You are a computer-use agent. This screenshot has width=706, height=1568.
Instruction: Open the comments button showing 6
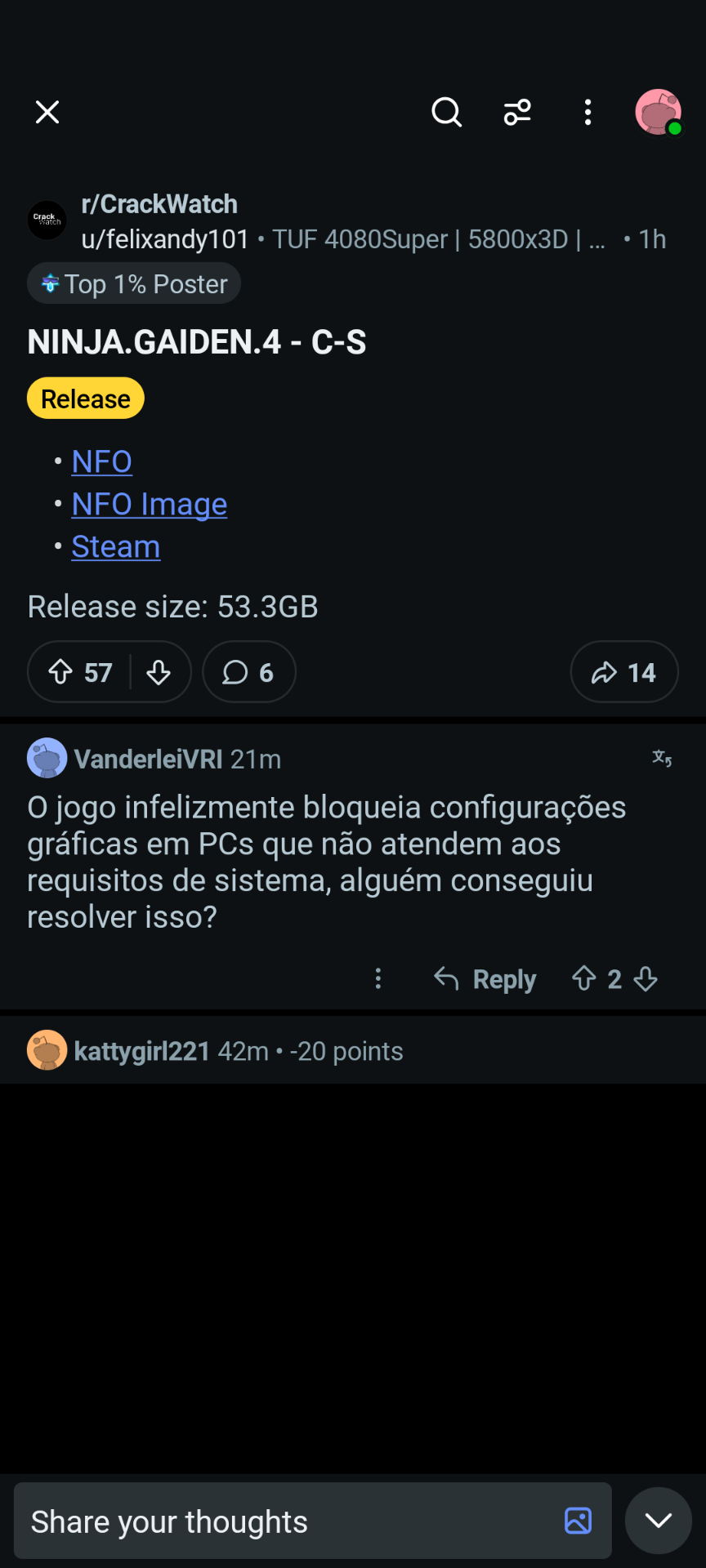(249, 672)
